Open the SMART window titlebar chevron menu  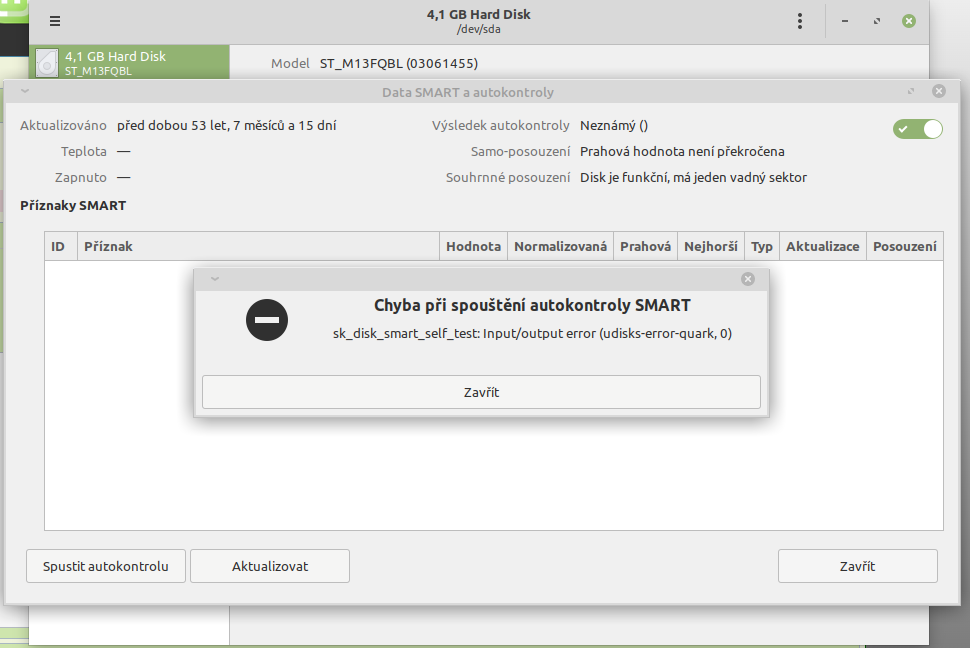(x=24, y=91)
